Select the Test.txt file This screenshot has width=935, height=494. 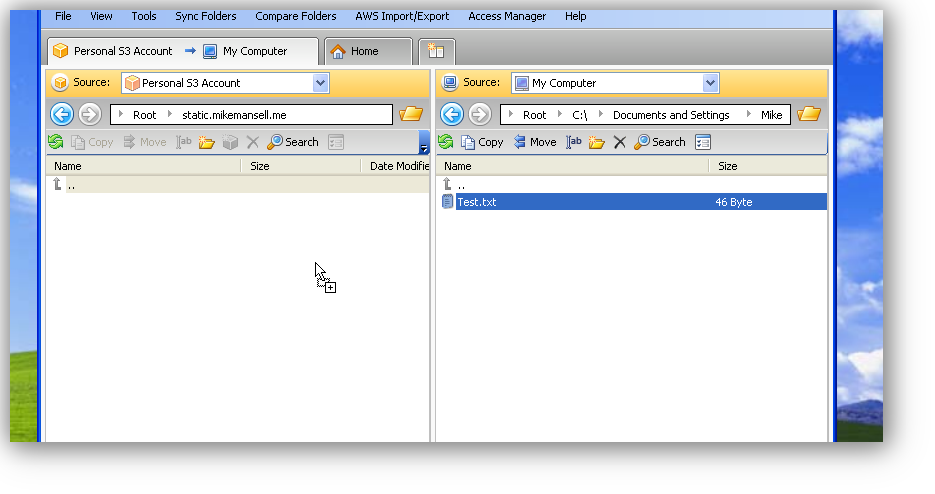click(x=477, y=202)
